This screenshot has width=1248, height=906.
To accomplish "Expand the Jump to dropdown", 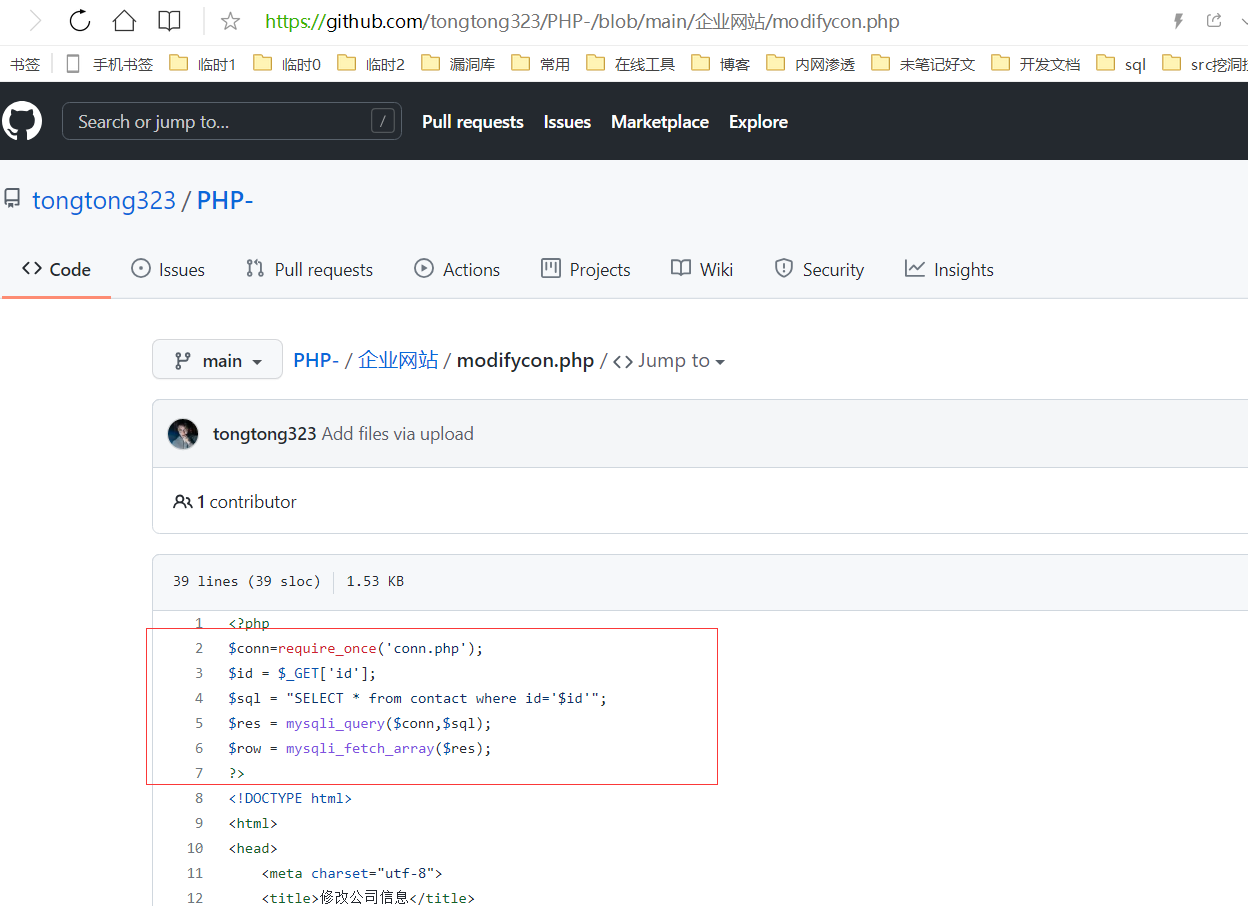I will tap(669, 361).
